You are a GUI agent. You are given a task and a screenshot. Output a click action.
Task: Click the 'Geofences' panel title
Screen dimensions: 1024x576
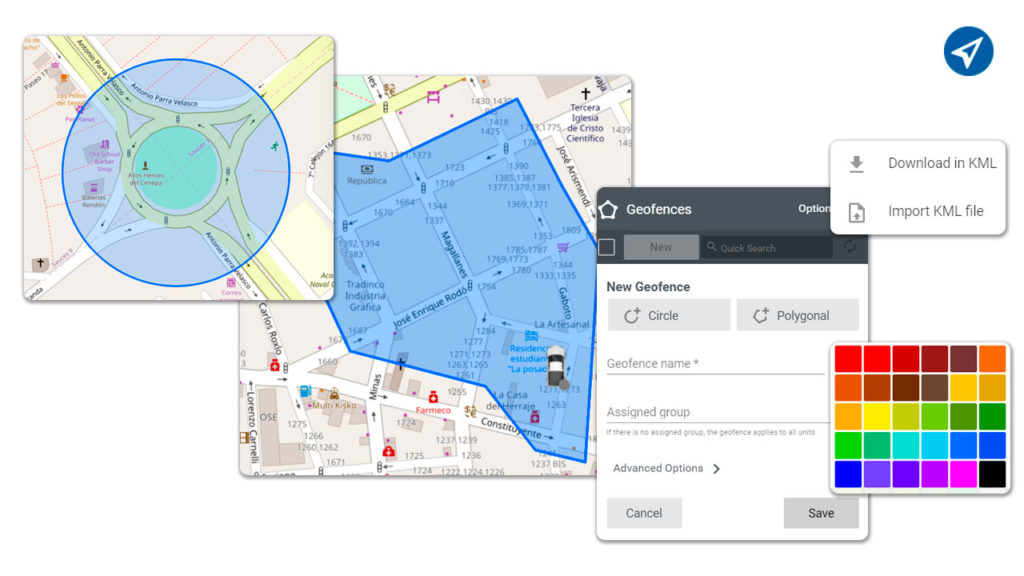[658, 210]
